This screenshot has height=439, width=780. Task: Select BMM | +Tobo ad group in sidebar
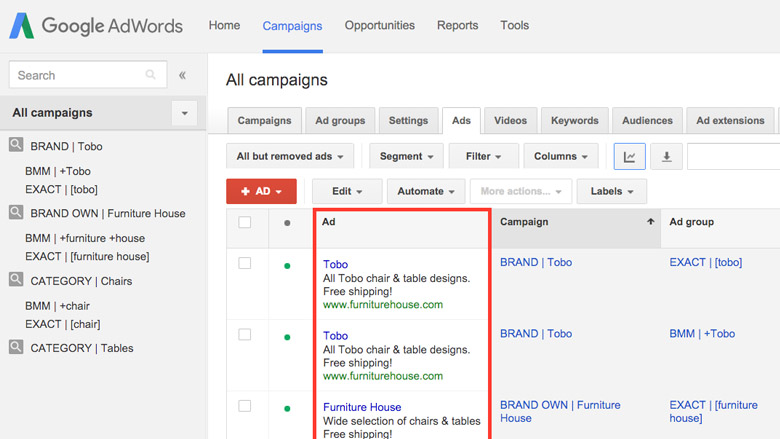(58, 171)
